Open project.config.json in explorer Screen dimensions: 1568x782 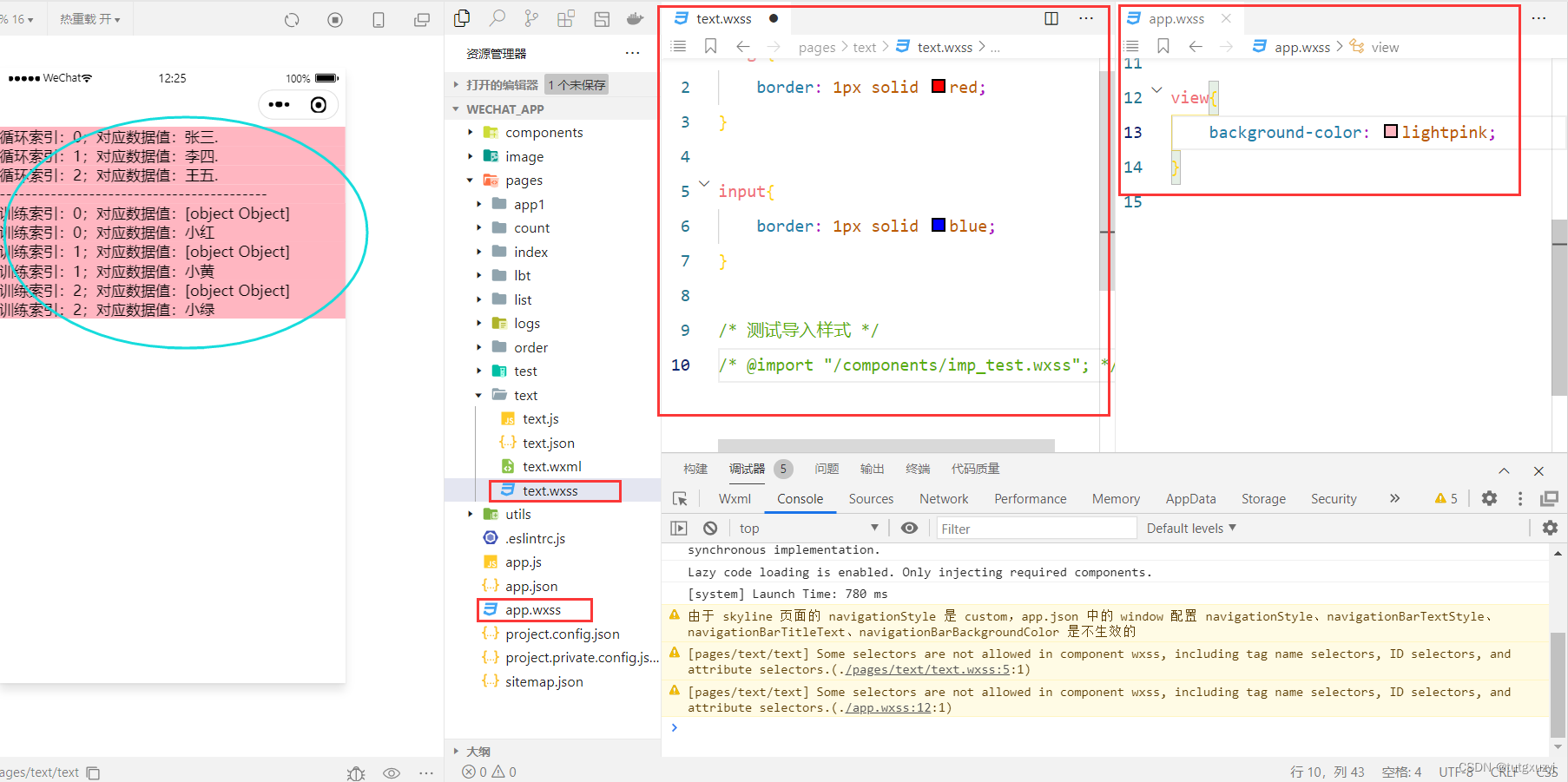tap(562, 634)
